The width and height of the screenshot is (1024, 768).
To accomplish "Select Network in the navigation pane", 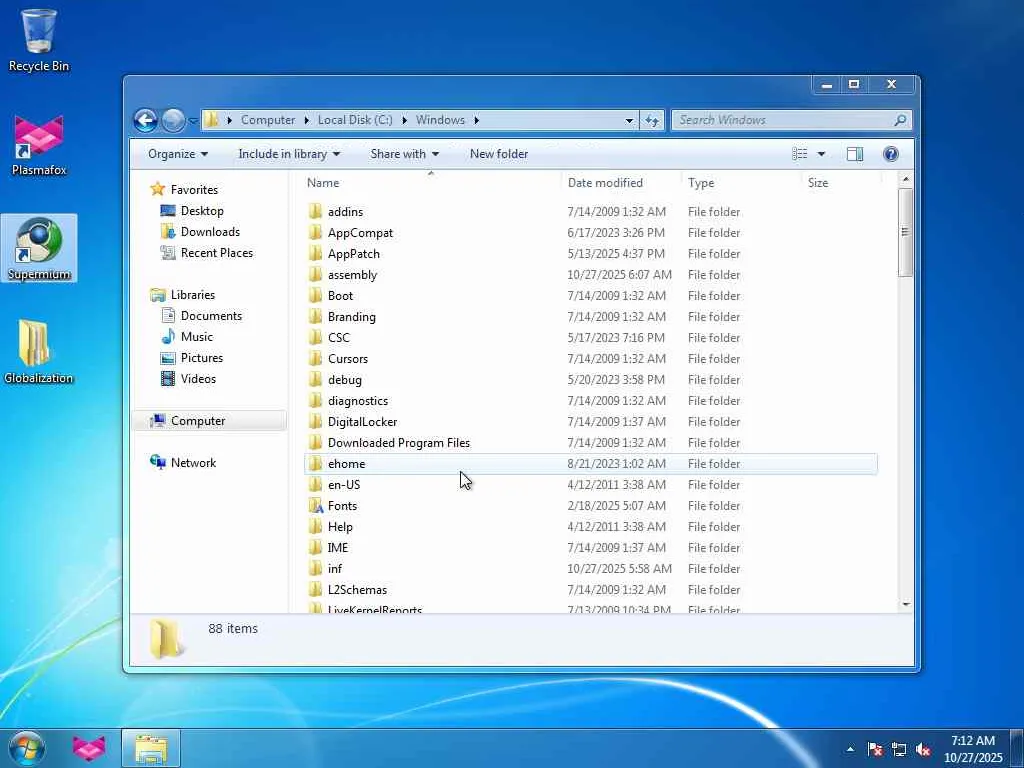I will coord(193,463).
